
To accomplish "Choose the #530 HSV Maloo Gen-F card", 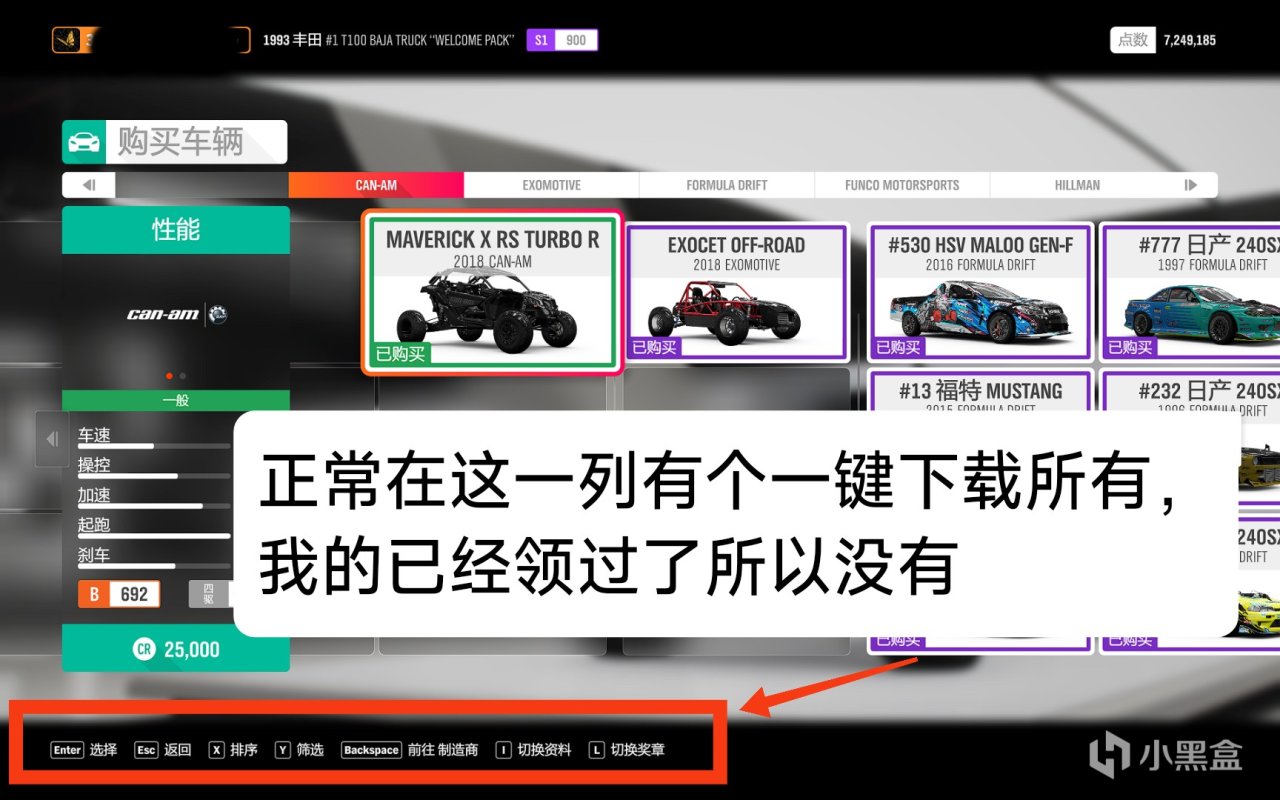I will [x=980, y=292].
